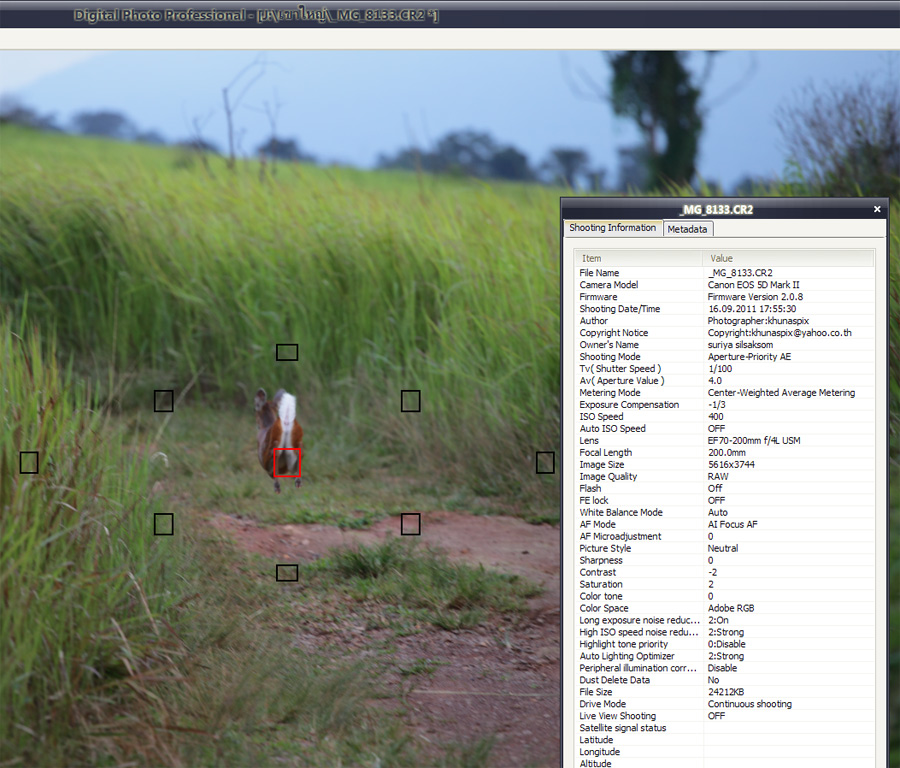Click the Value column header
The width and height of the screenshot is (900, 768).
click(721, 258)
